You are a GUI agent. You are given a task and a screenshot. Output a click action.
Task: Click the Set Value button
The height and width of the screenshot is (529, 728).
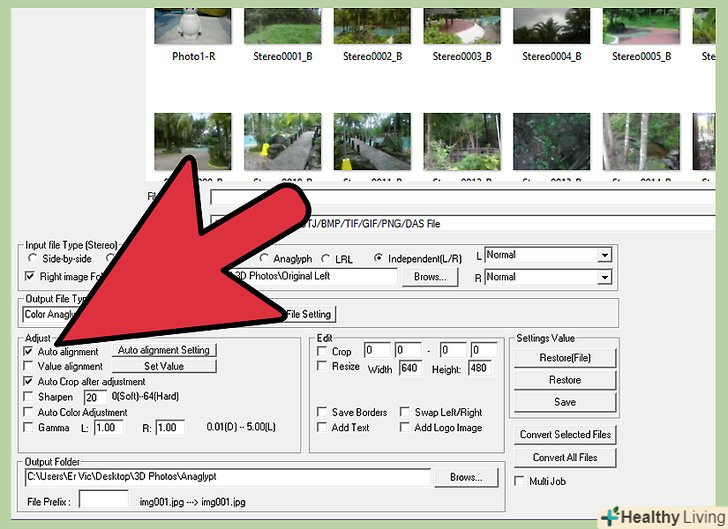click(164, 366)
